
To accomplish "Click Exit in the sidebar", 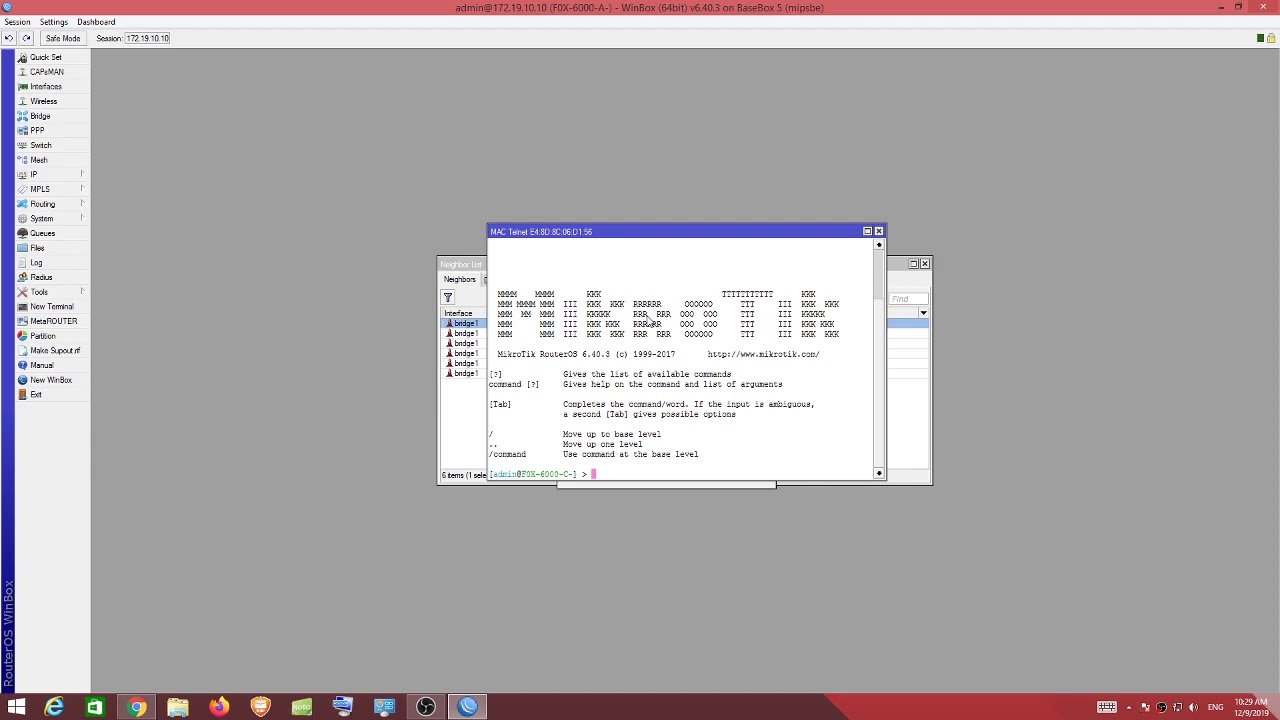I will pos(35,394).
